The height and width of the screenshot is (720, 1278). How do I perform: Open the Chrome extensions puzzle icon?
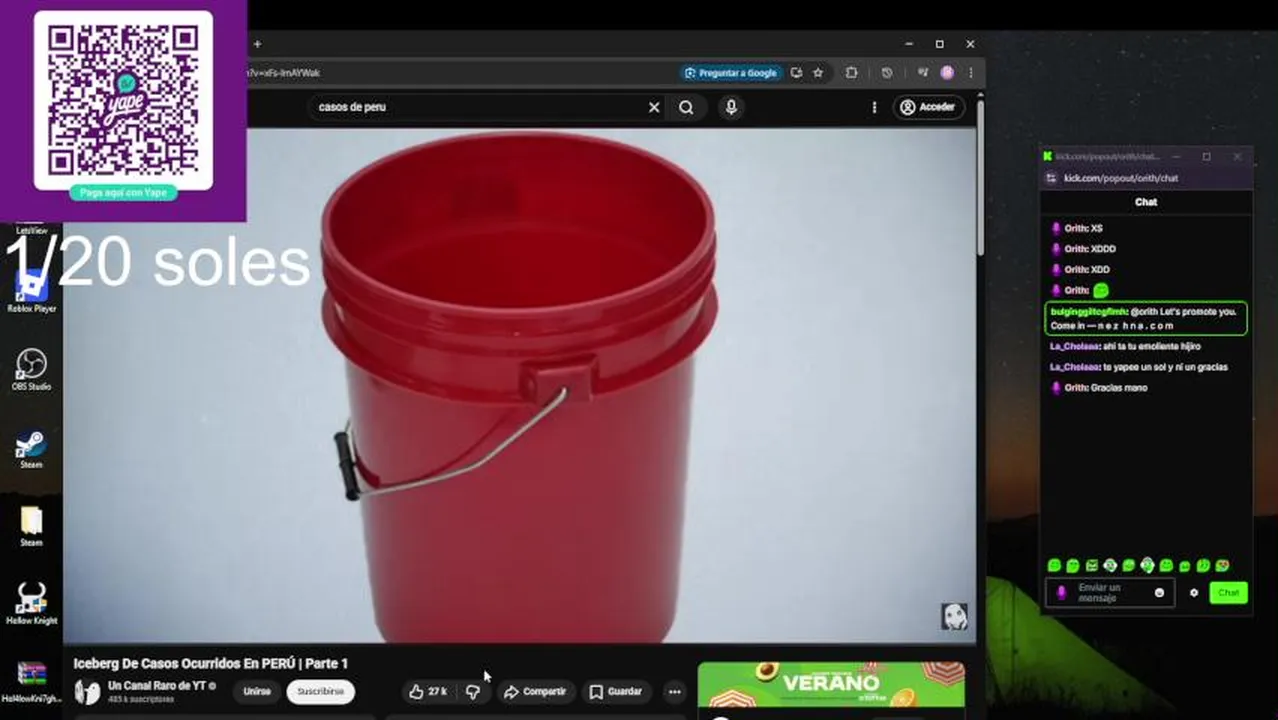pyautogui.click(x=851, y=73)
